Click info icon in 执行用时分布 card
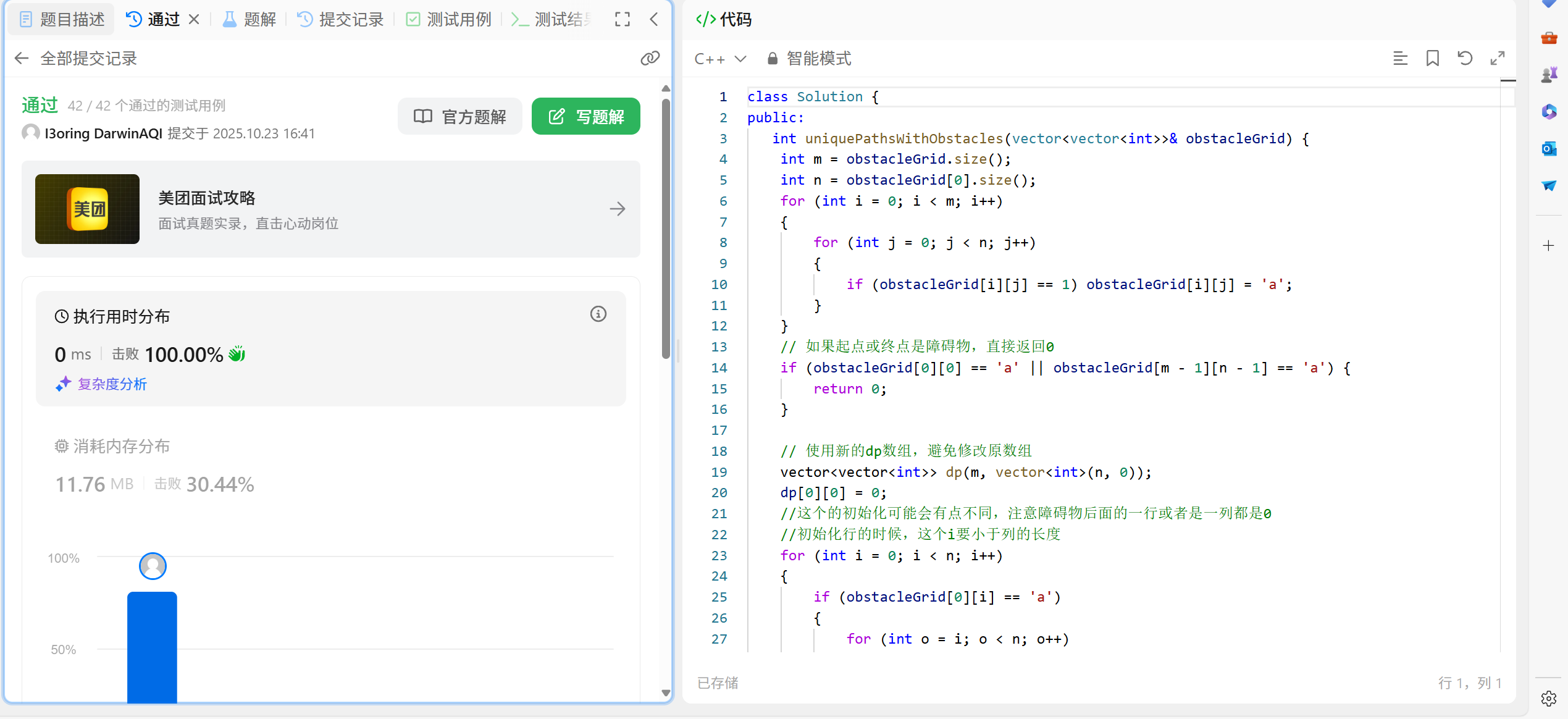The height and width of the screenshot is (719, 1568). coord(598,314)
